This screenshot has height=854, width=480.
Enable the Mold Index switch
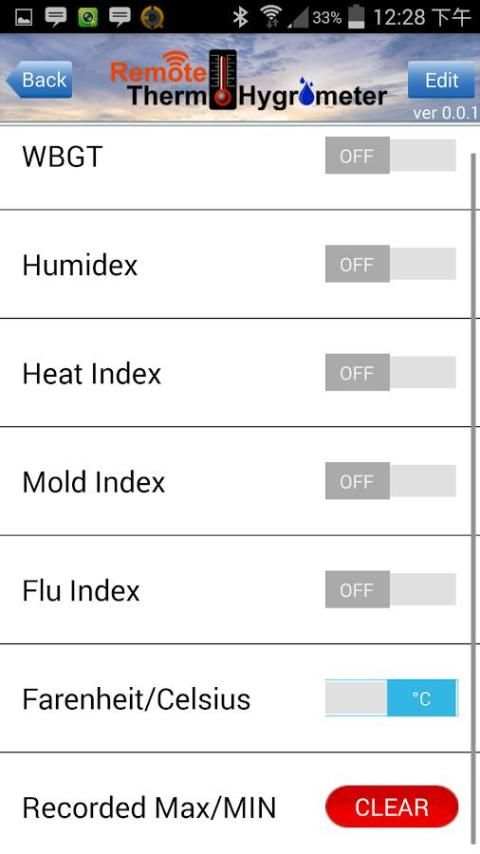391,481
